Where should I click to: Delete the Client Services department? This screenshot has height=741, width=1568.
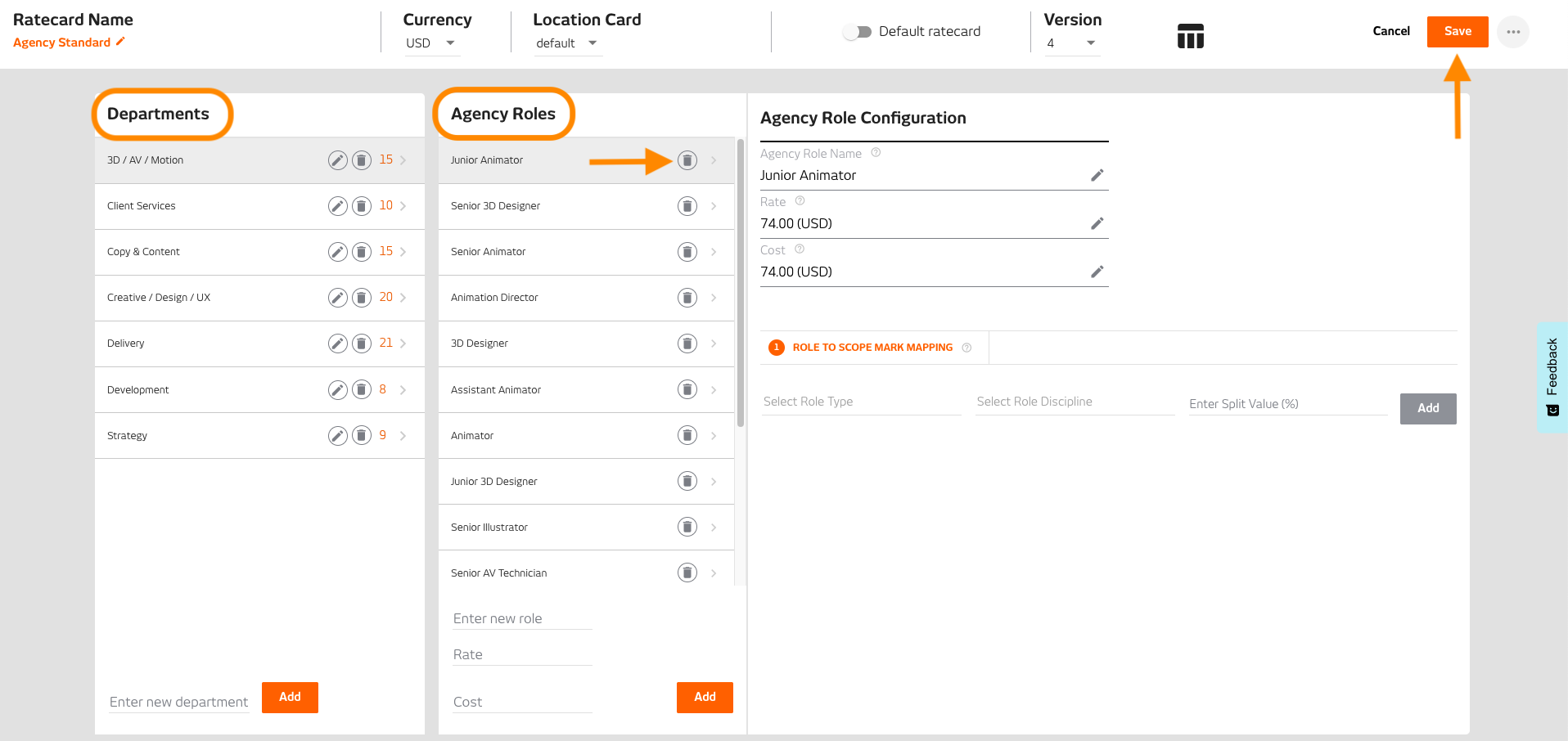pos(362,206)
